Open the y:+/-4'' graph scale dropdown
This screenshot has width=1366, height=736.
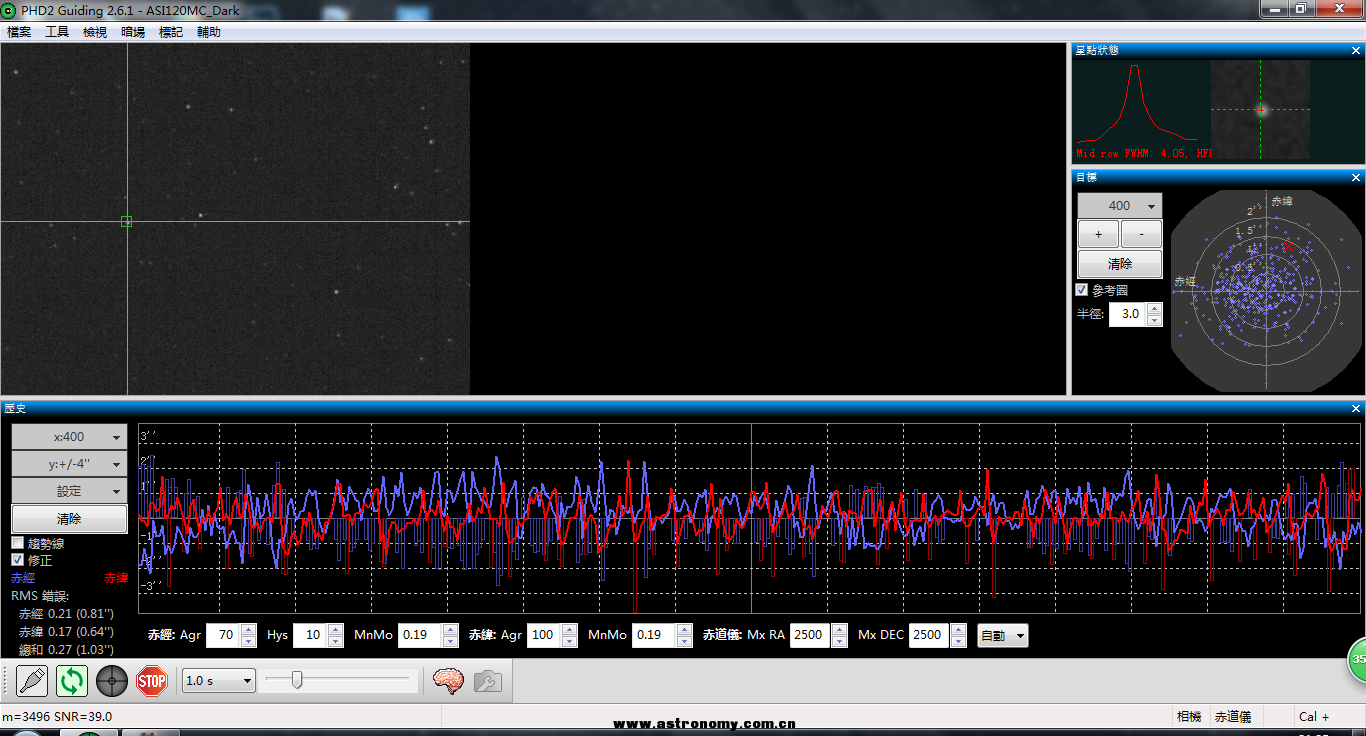[69, 464]
